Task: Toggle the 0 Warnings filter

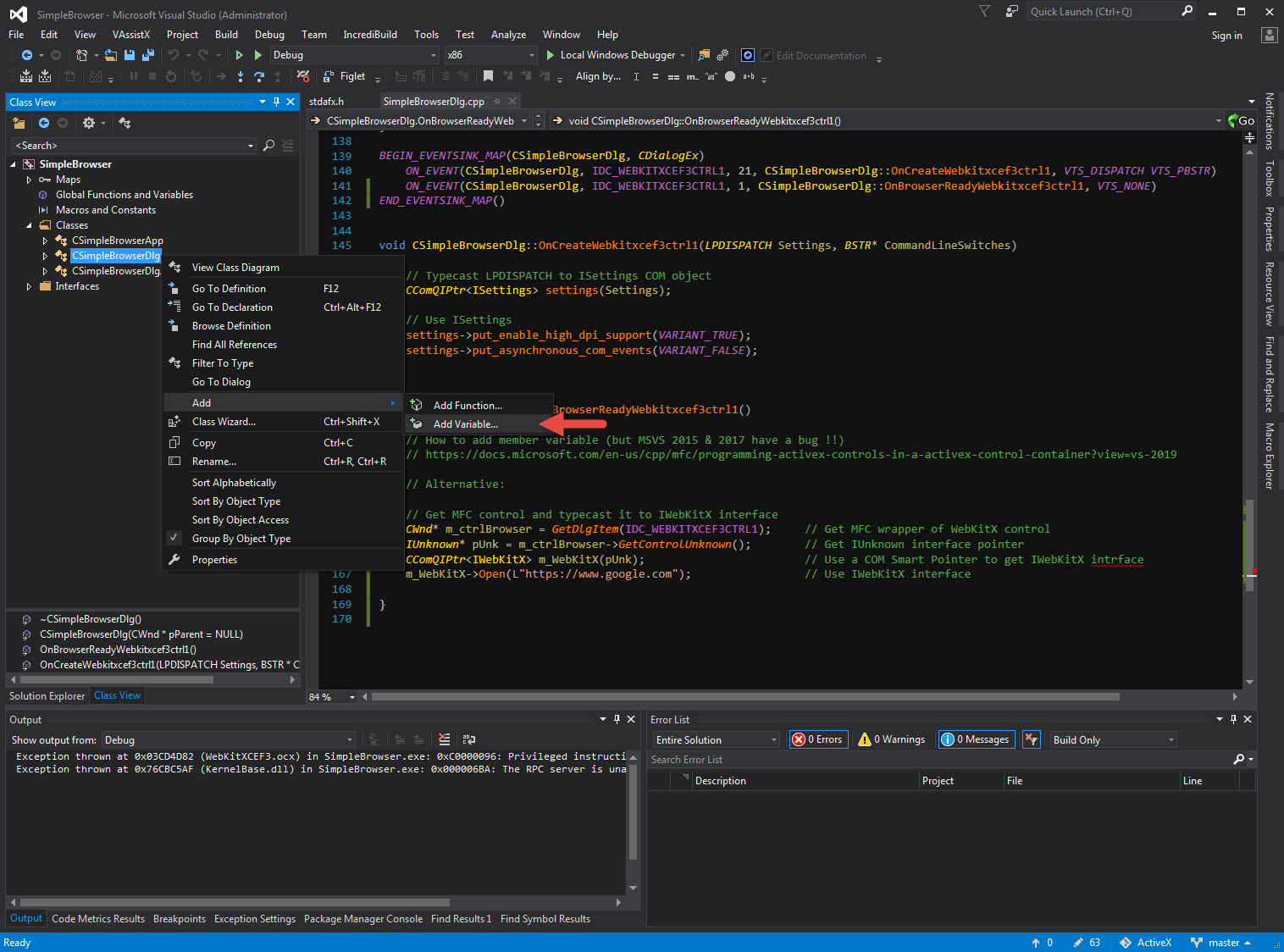Action: (892, 739)
